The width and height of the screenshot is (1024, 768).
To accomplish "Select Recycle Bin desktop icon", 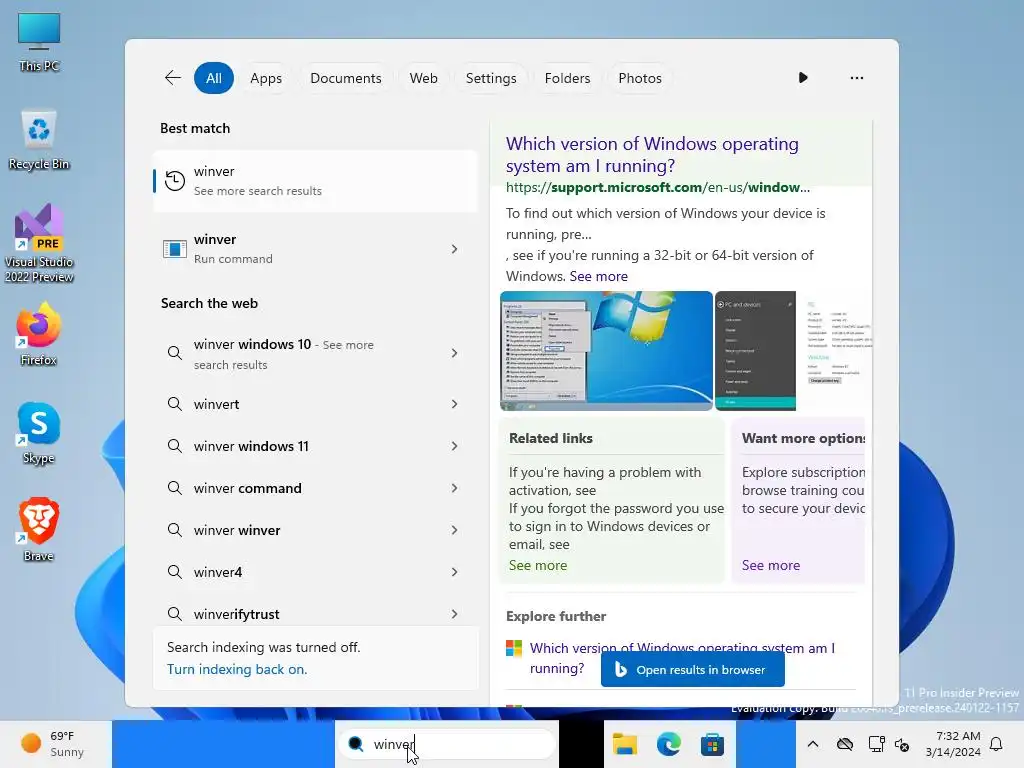I will click(x=39, y=140).
